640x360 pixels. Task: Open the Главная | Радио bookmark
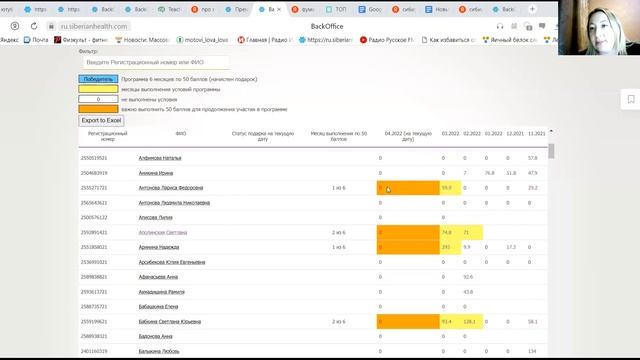(x=265, y=40)
